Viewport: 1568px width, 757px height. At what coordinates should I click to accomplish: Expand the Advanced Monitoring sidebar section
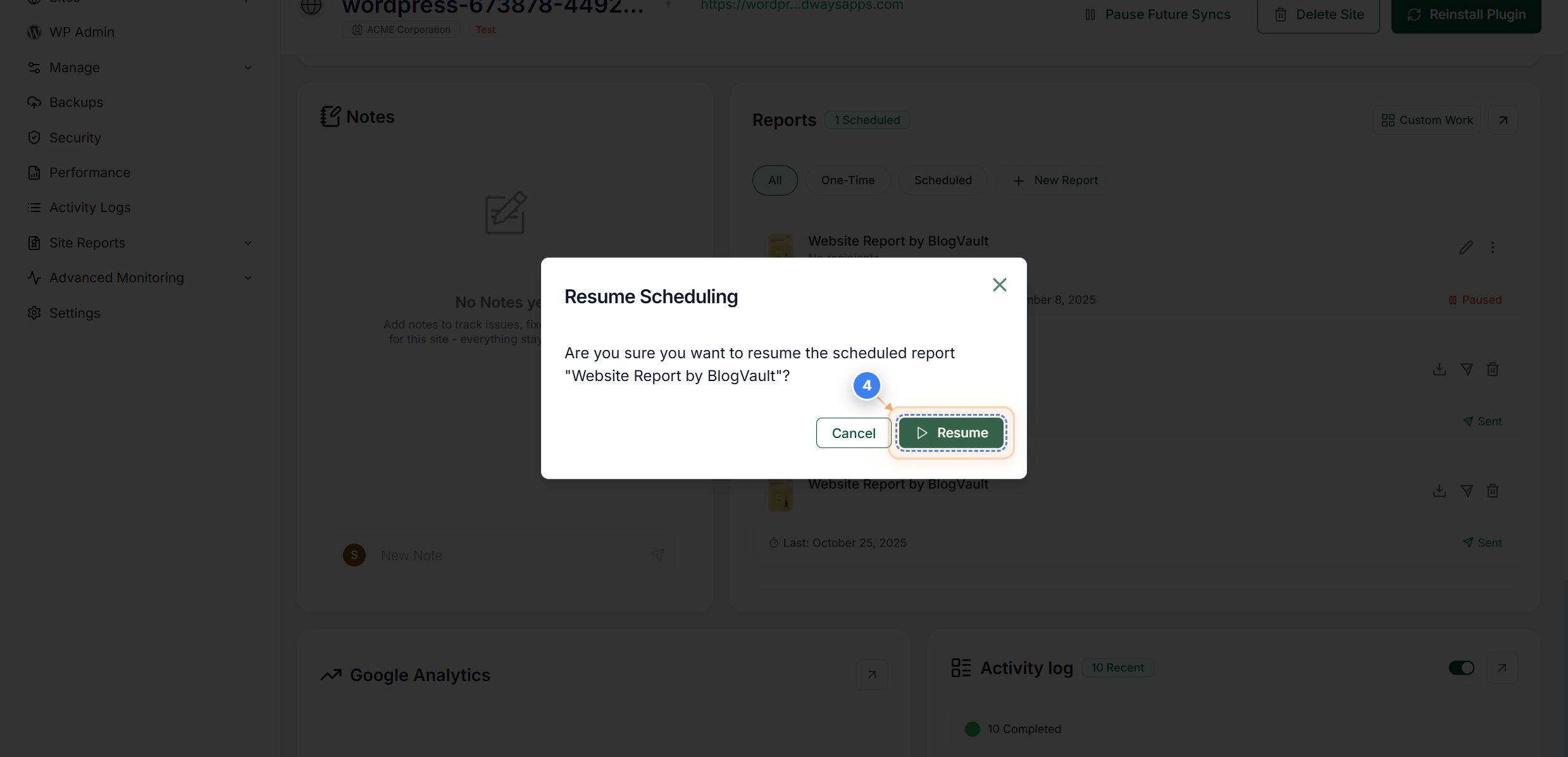[247, 277]
